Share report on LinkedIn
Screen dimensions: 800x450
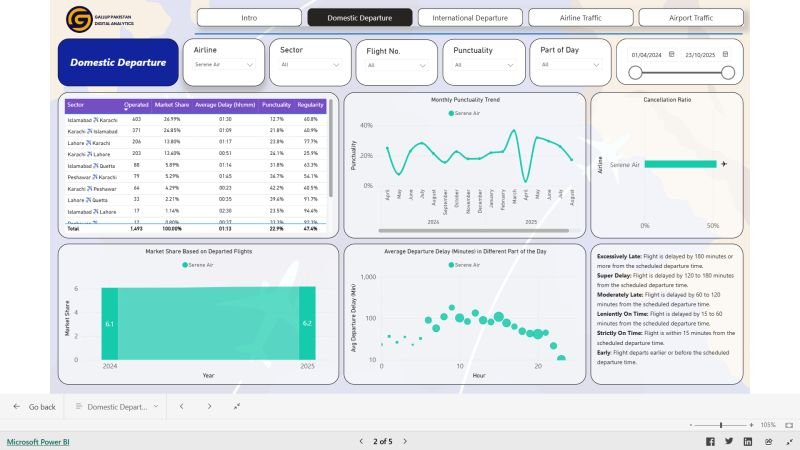(746, 441)
